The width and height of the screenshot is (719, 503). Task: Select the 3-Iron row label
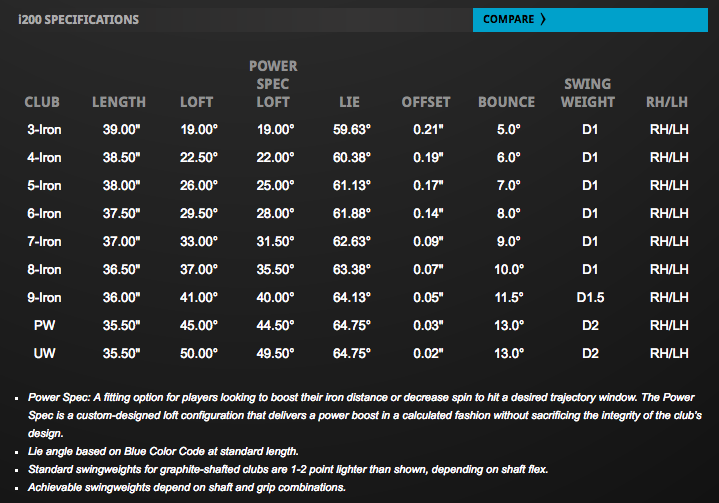[x=44, y=130]
